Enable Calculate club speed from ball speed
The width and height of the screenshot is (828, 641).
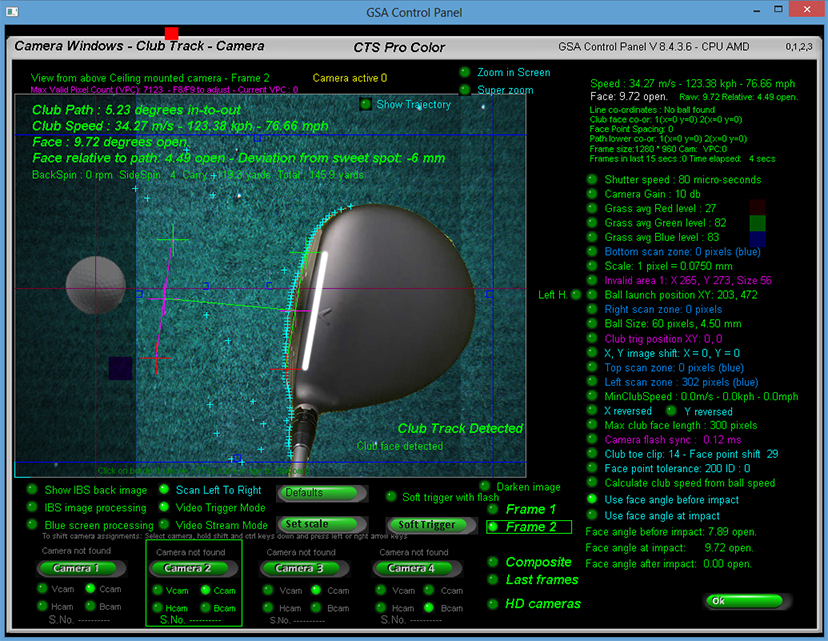(592, 483)
